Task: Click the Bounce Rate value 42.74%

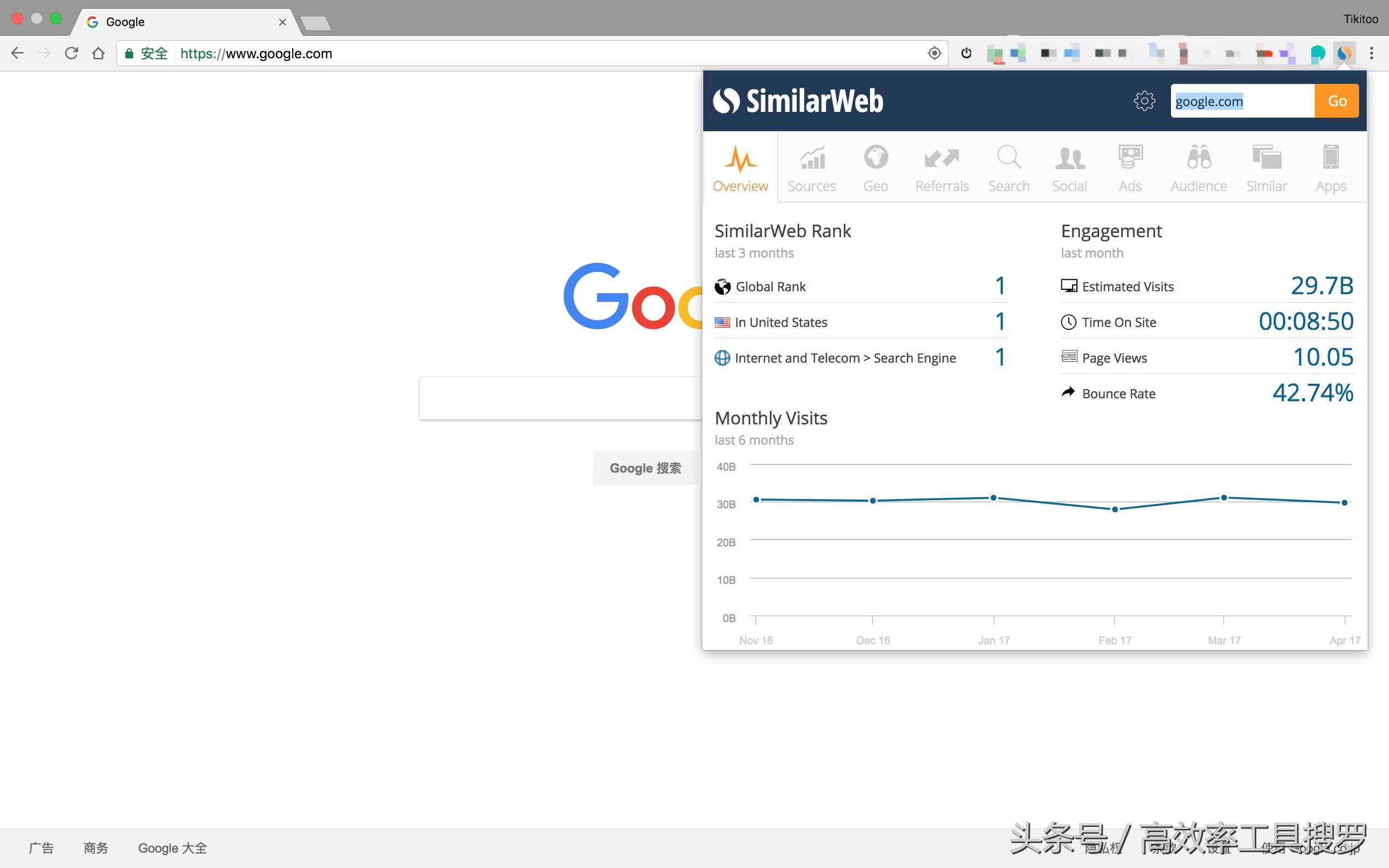Action: coord(1313,393)
